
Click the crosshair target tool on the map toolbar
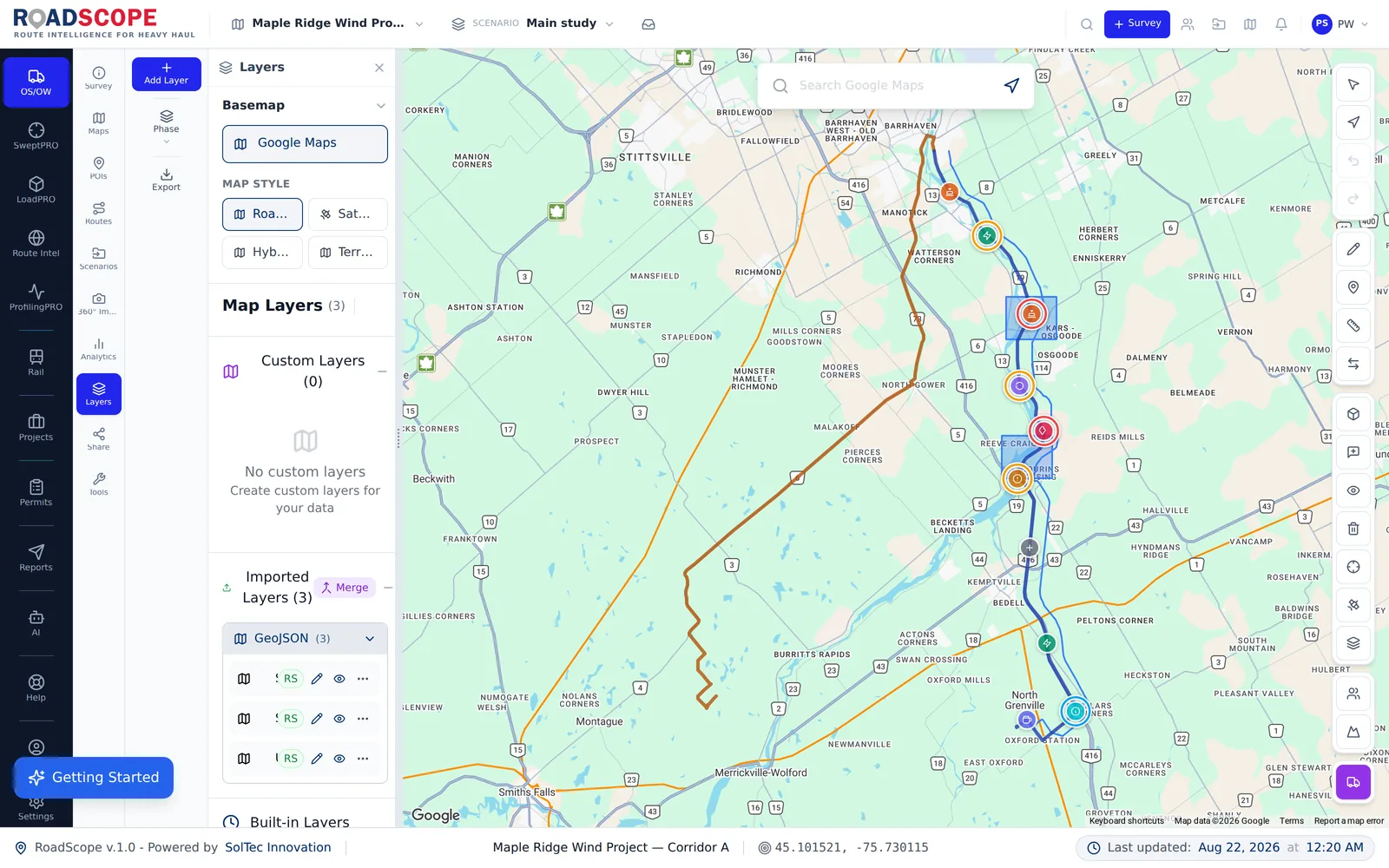click(1353, 567)
